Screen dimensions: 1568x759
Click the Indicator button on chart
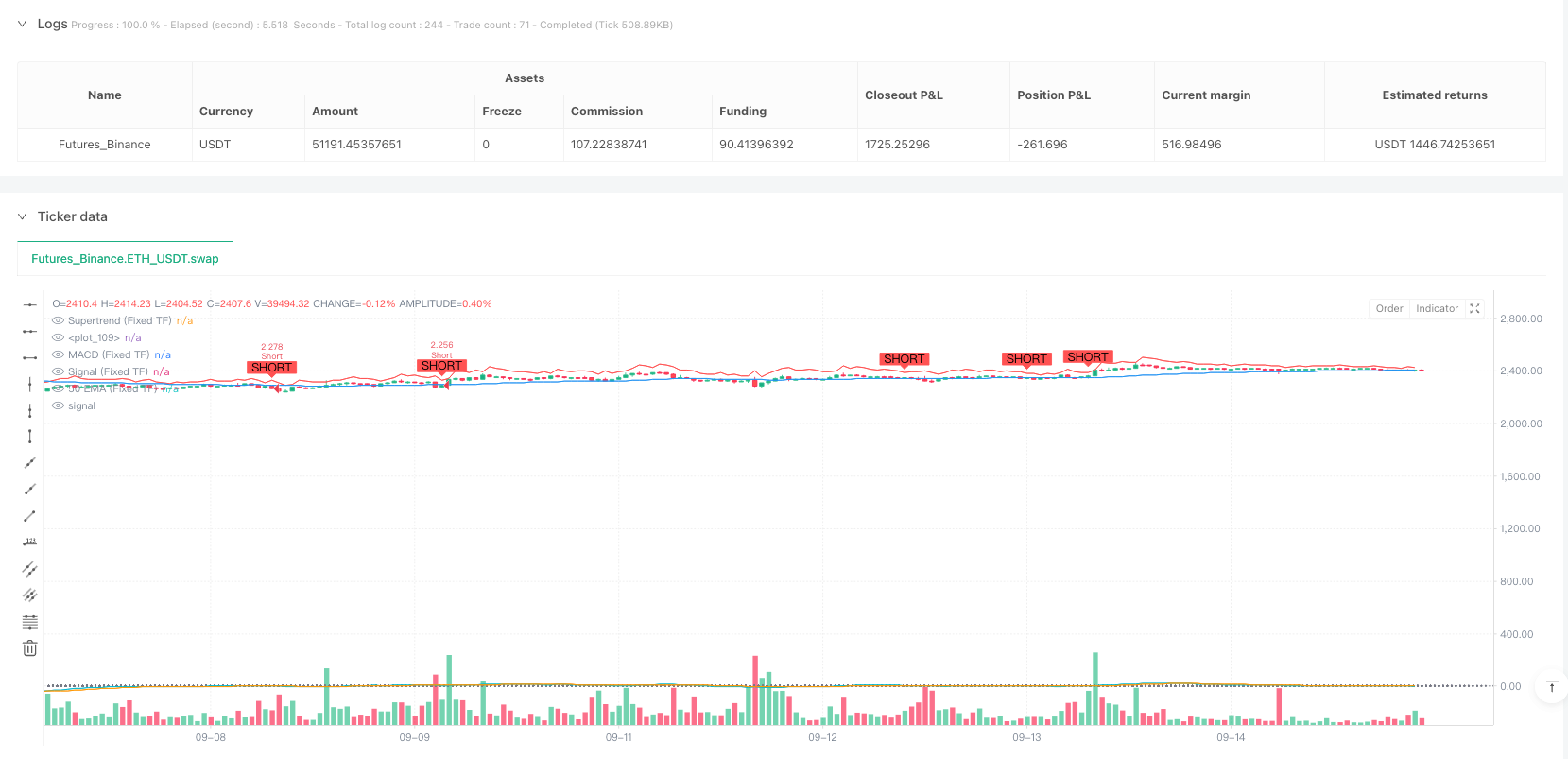[x=1437, y=309]
